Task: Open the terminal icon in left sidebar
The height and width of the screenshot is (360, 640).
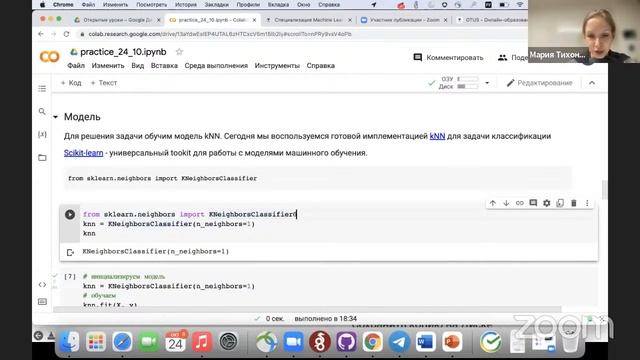Action: point(42,302)
